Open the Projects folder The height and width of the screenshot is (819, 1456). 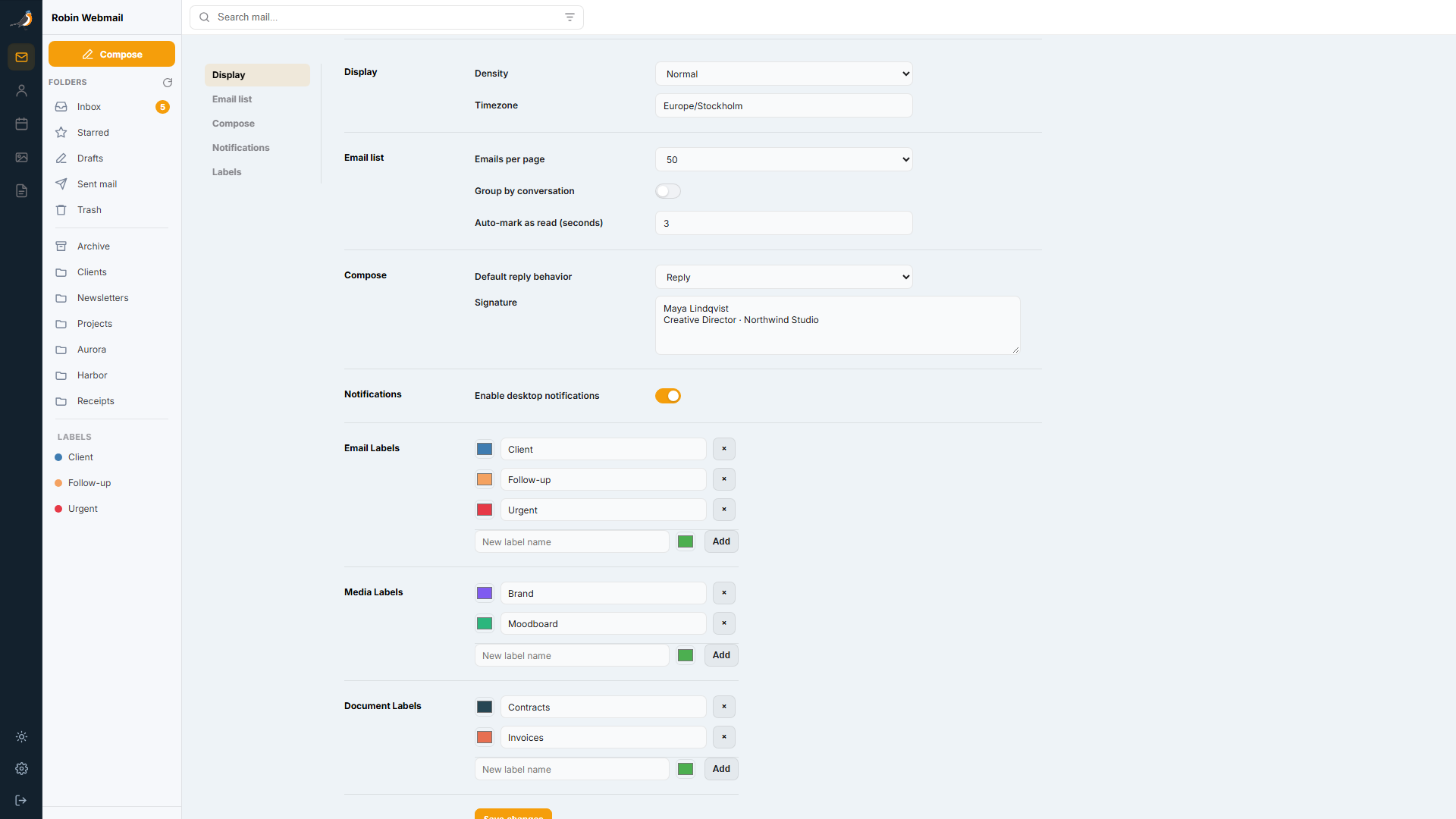(x=111, y=324)
